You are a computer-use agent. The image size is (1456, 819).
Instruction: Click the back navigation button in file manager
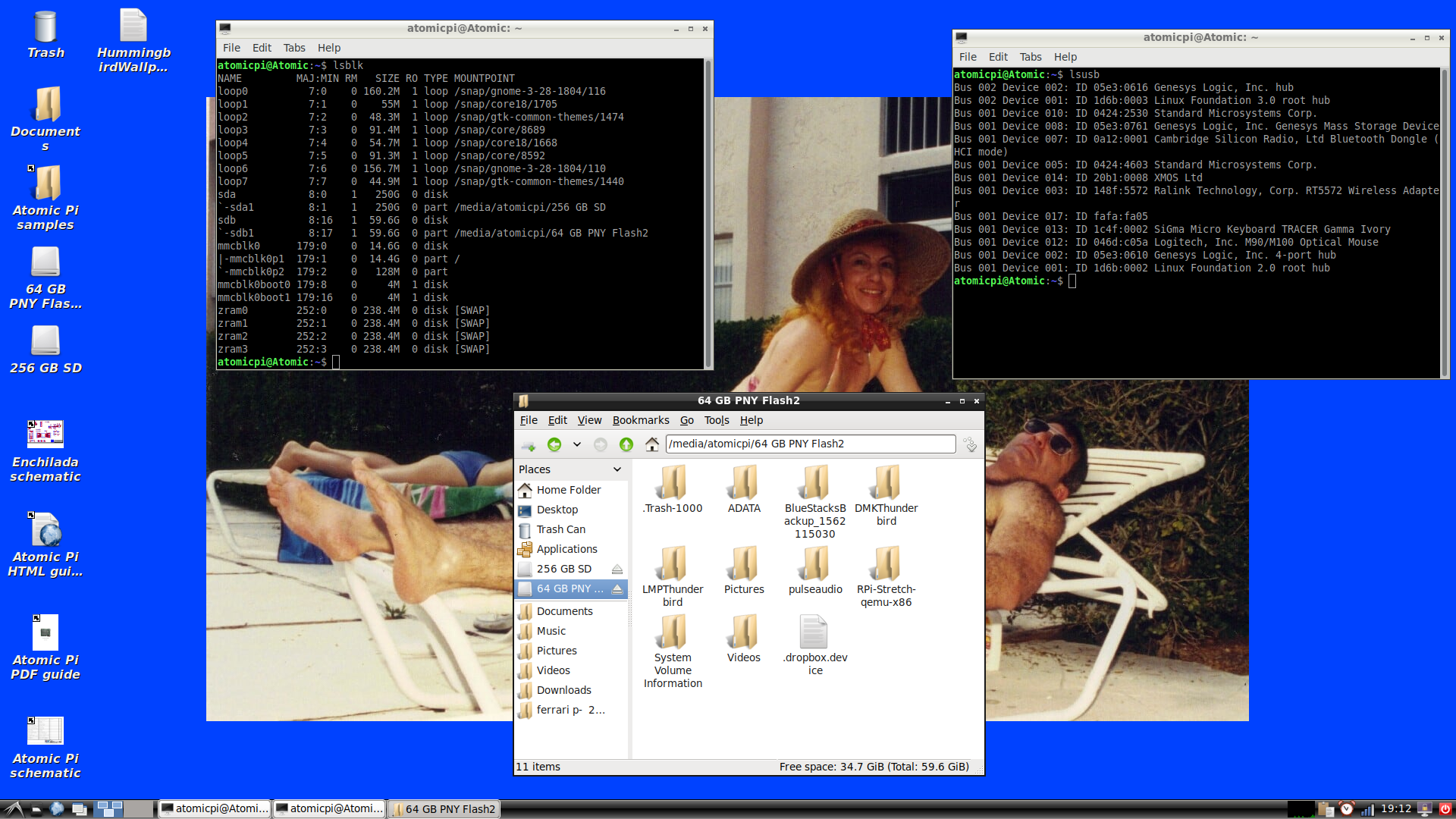coord(553,444)
